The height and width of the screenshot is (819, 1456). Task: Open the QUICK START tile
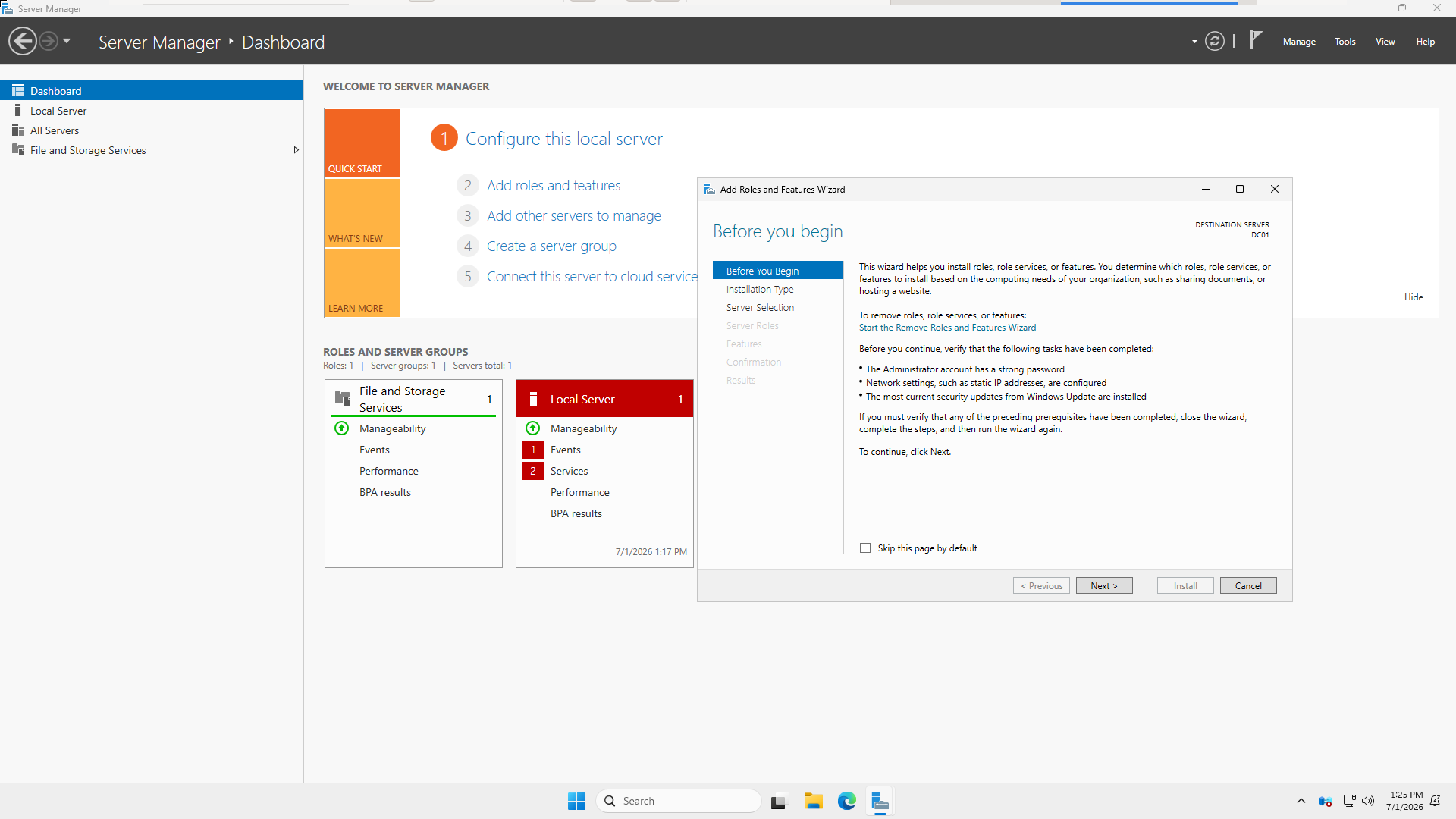click(362, 143)
